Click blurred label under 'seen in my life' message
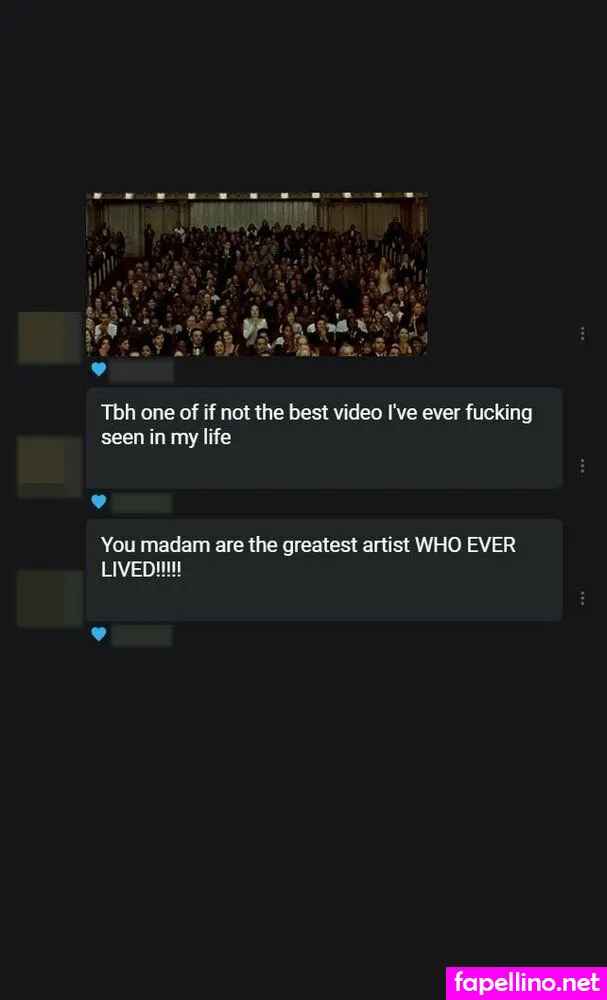607x1000 pixels. click(x=142, y=503)
